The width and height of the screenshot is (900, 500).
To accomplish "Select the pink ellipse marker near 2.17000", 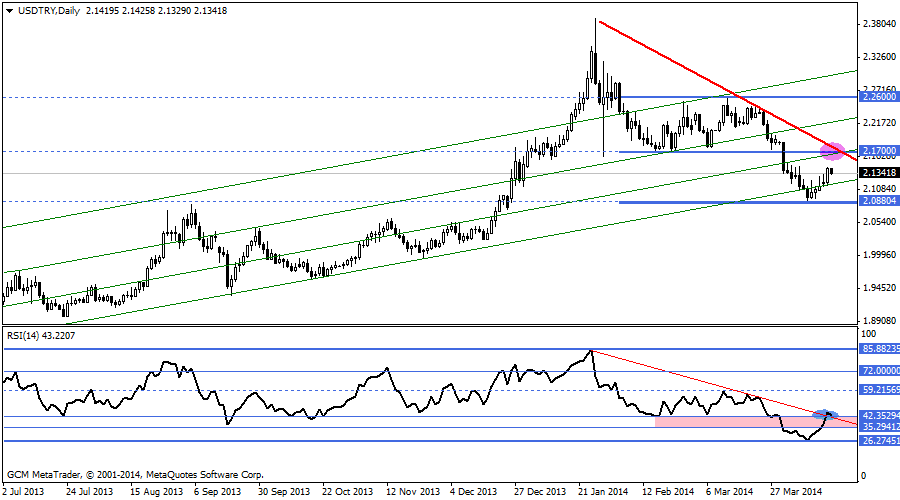I will coord(832,151).
